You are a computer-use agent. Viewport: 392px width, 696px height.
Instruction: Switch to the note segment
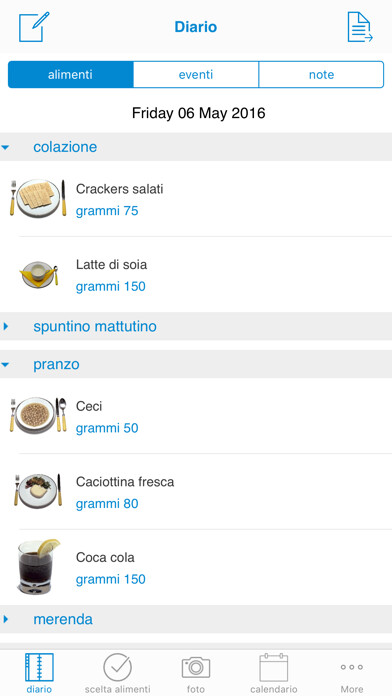coord(321,75)
